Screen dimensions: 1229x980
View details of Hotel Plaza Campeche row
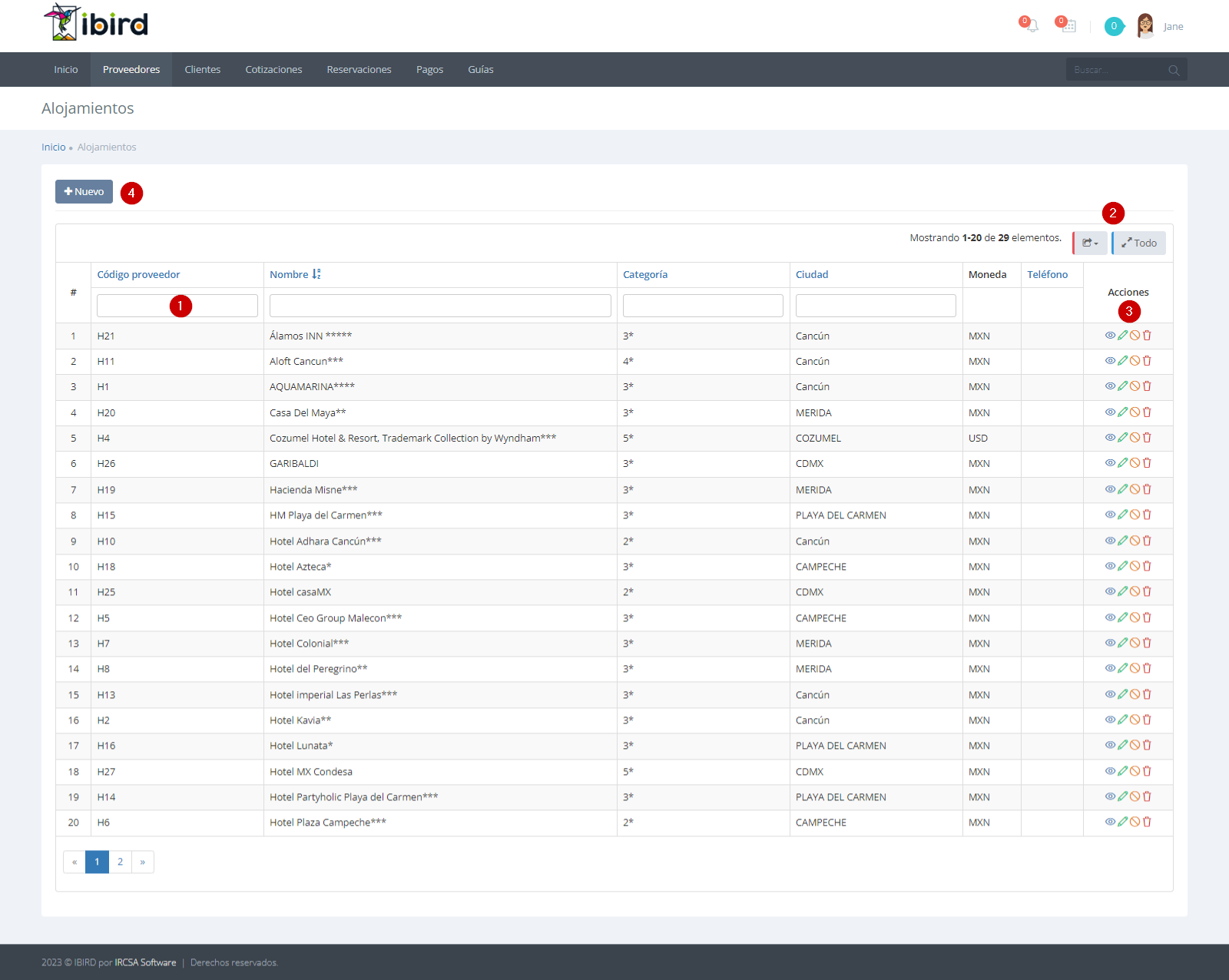click(x=1110, y=822)
